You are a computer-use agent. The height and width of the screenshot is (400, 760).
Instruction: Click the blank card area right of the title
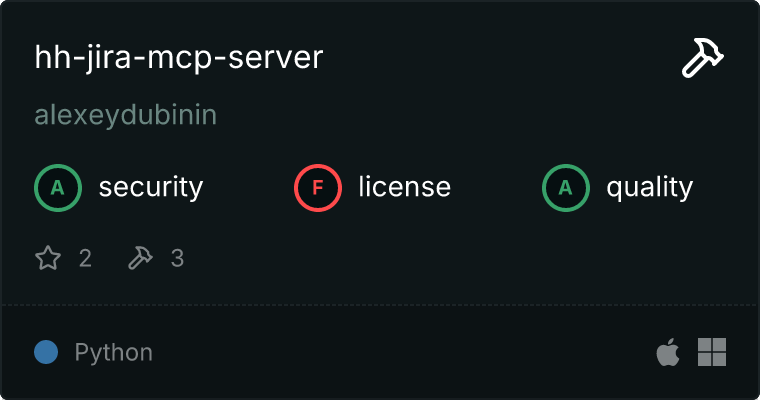(x=500, y=58)
